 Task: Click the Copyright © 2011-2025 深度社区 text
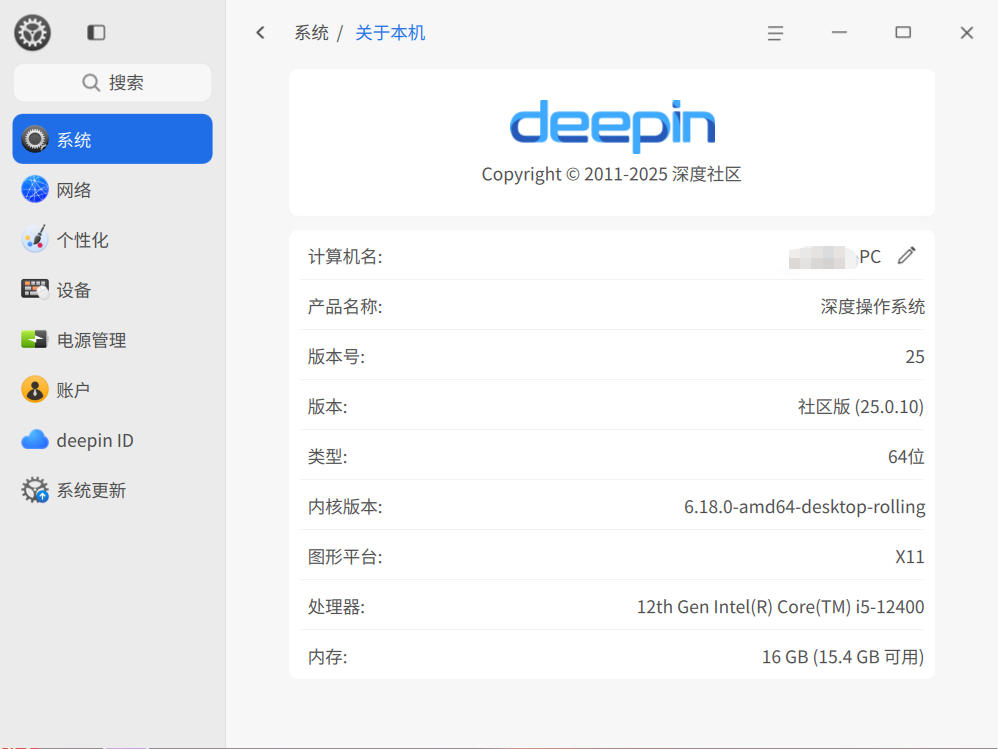612,174
